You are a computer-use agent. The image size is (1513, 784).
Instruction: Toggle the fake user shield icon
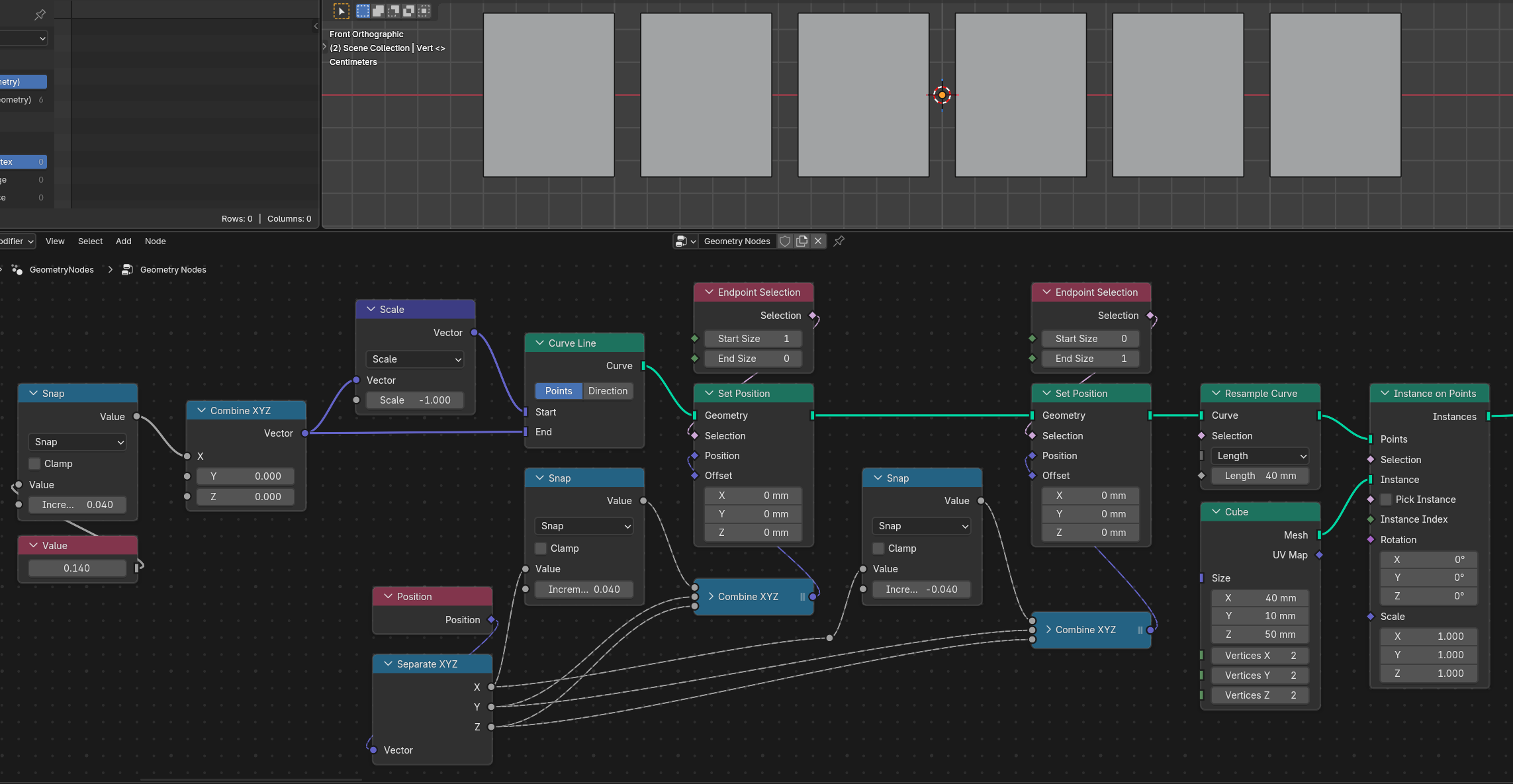(785, 241)
